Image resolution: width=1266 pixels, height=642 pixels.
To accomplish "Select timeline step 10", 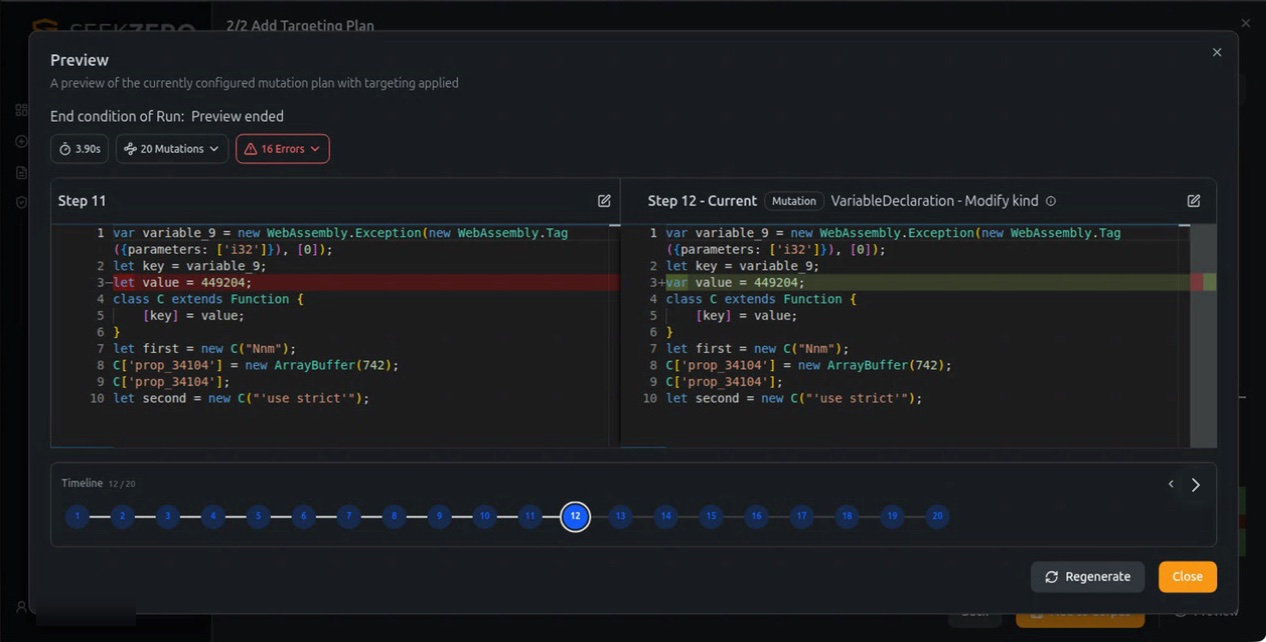I will pos(484,517).
